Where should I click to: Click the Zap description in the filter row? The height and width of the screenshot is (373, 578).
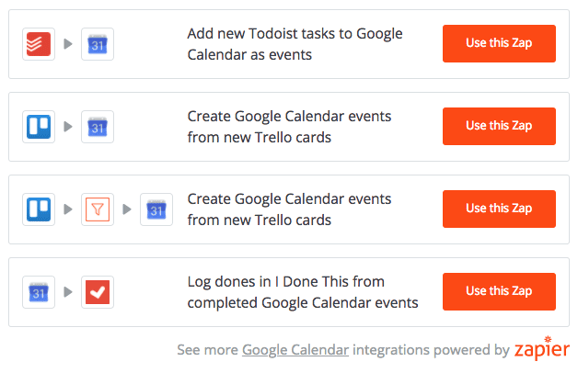(289, 209)
